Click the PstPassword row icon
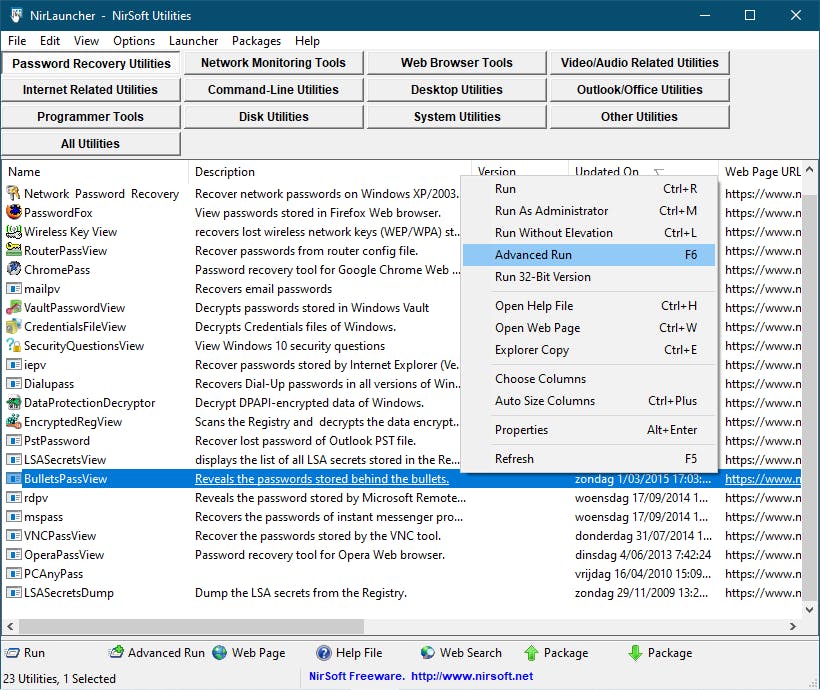 pos(14,440)
